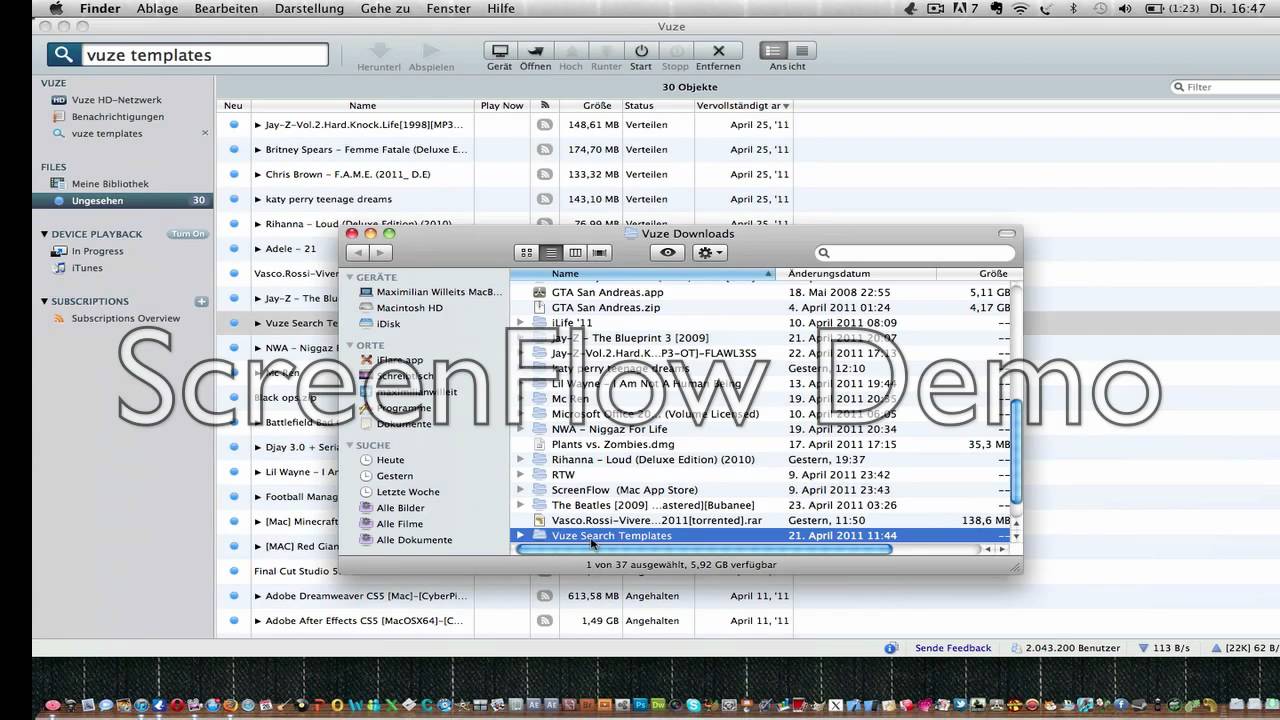Screen dimensions: 1280x720
Task: Expand the Jay-Z Vol.2 torrent row in Vuze
Action: 257,125
